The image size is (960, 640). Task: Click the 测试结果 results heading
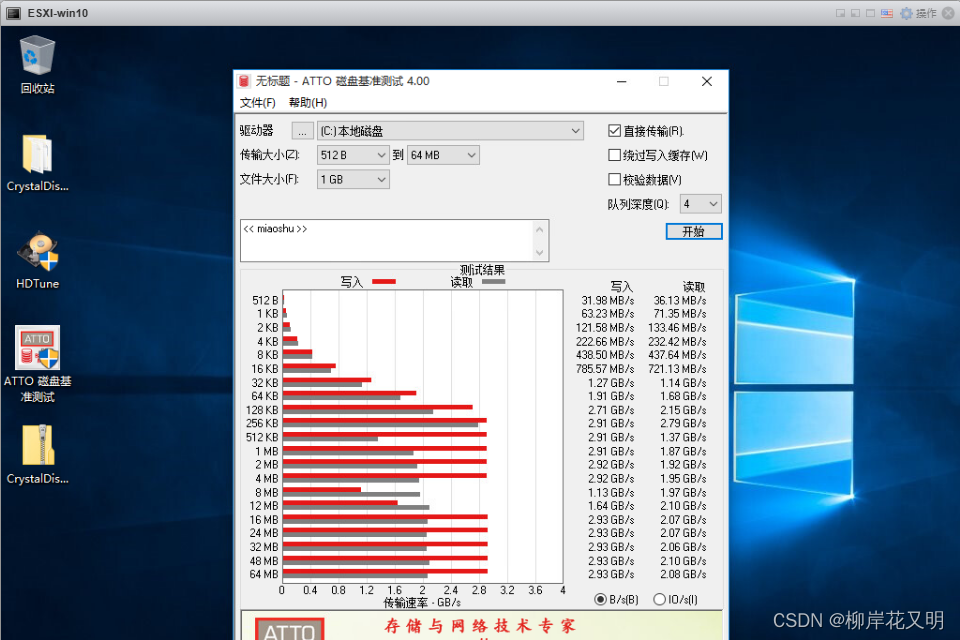[482, 270]
